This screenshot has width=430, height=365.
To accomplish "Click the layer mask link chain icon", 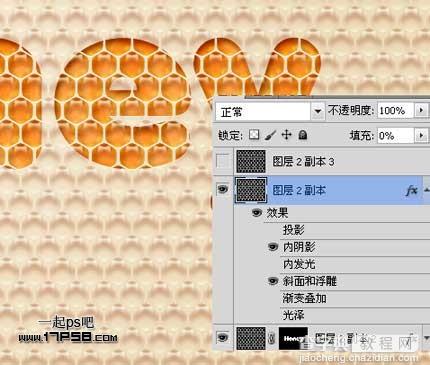I will (272, 338).
